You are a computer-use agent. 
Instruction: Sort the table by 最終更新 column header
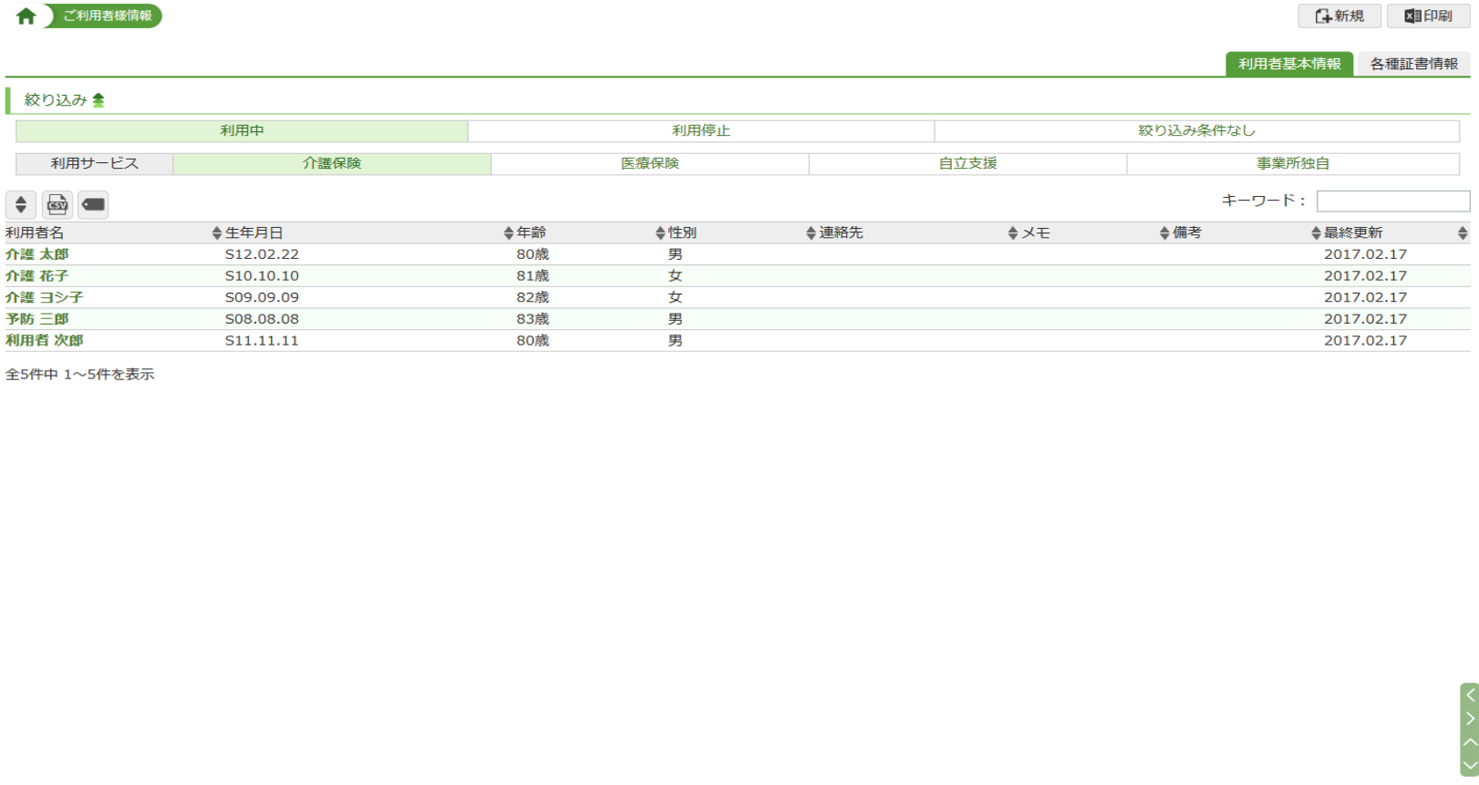click(1353, 233)
